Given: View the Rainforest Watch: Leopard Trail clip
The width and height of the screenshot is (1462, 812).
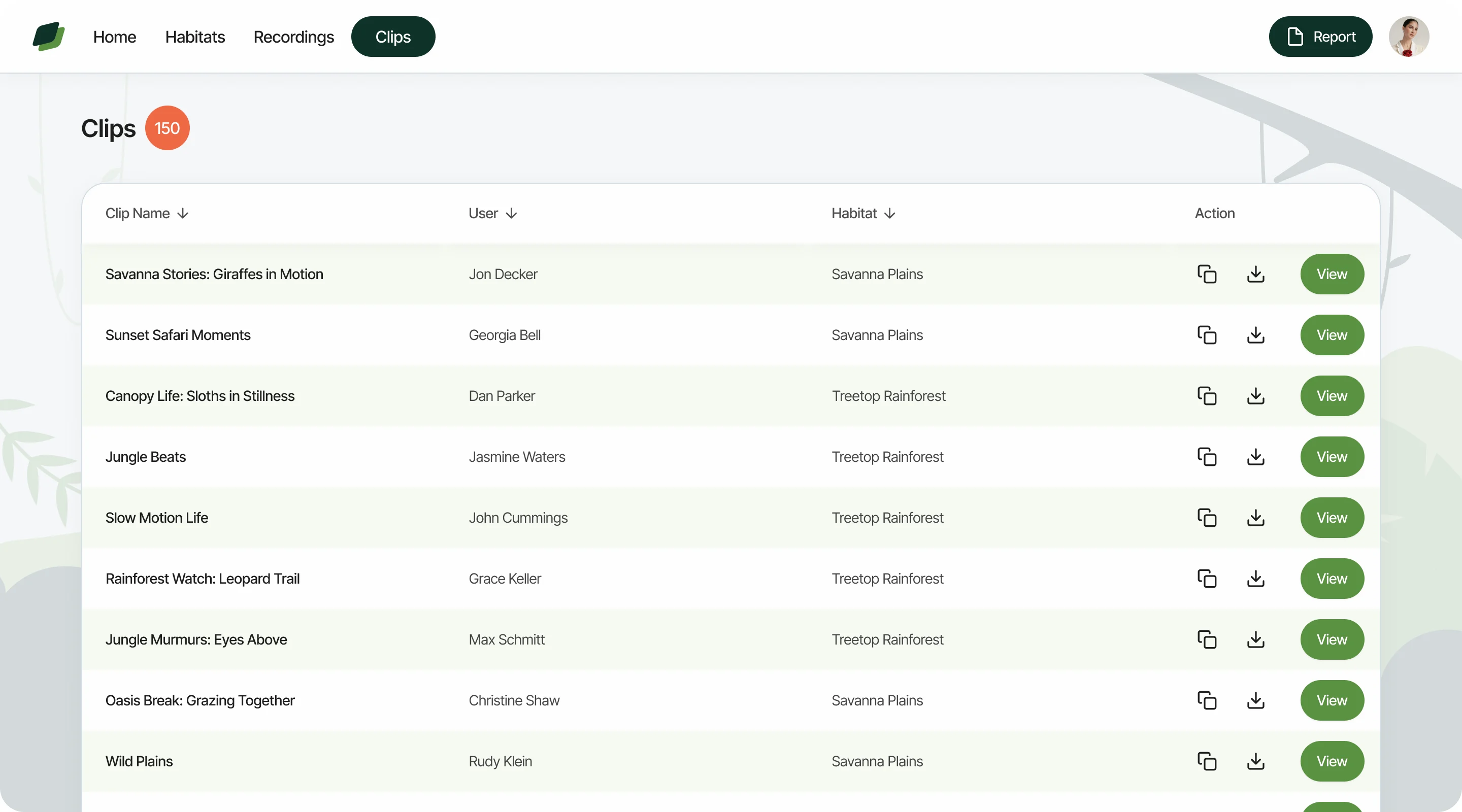Looking at the screenshot, I should coord(1332,578).
